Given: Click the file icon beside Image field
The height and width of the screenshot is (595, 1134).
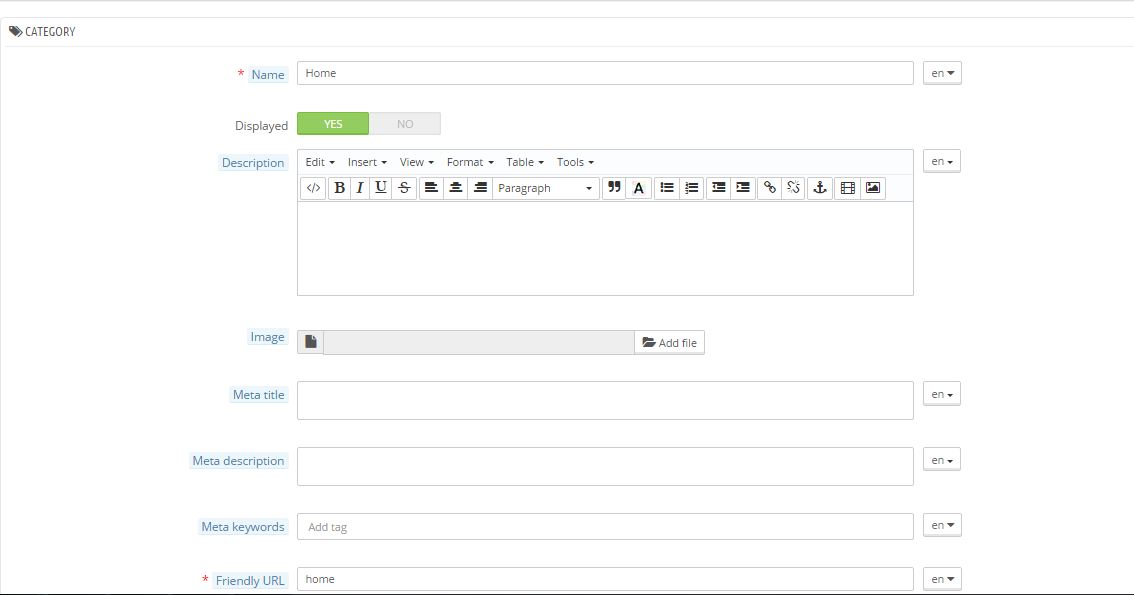Looking at the screenshot, I should (310, 342).
